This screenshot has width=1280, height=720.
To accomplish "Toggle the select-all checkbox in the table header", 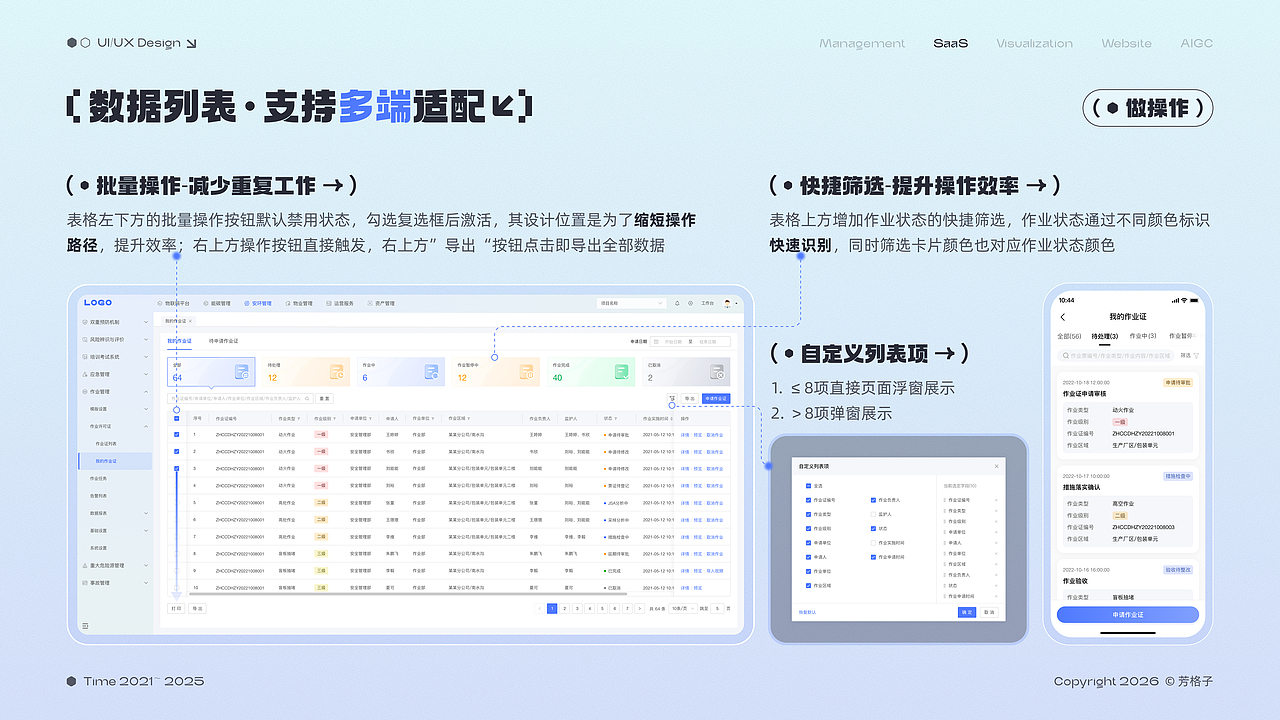I will pos(176,418).
